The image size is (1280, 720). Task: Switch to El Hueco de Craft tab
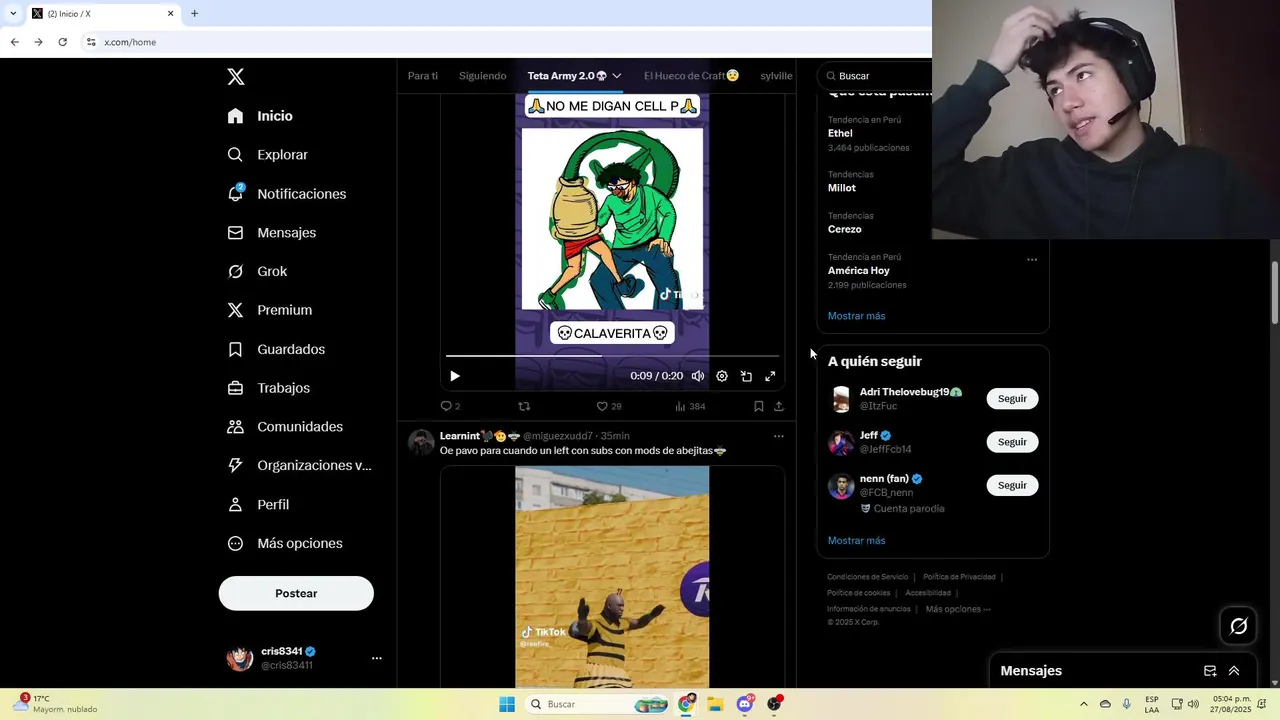click(x=691, y=76)
